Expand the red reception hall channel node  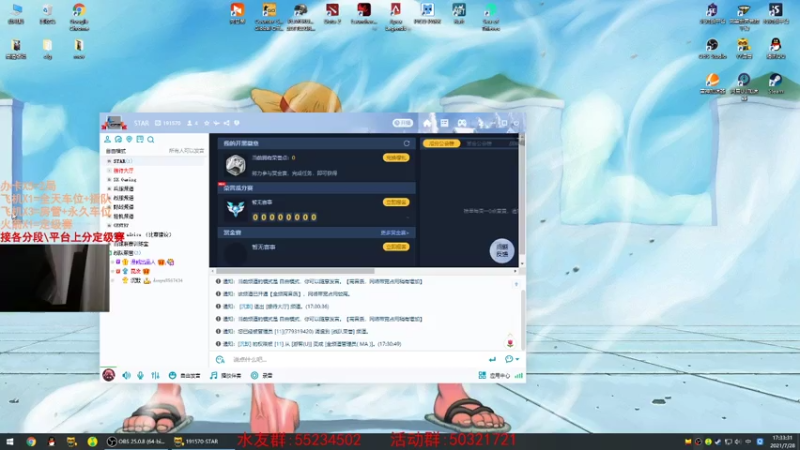[109, 170]
